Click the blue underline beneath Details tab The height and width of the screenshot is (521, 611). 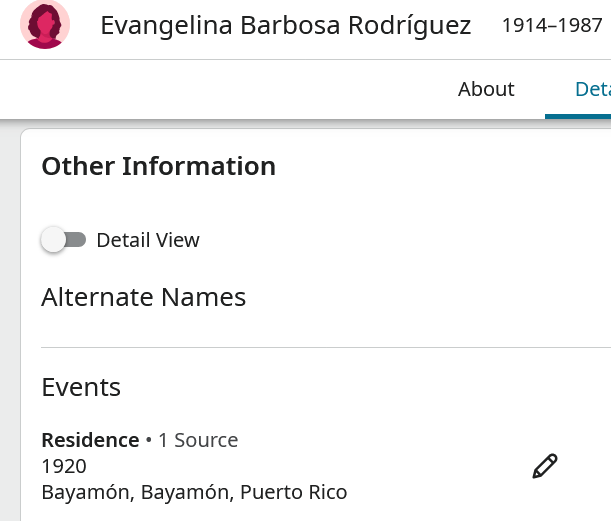[578, 116]
